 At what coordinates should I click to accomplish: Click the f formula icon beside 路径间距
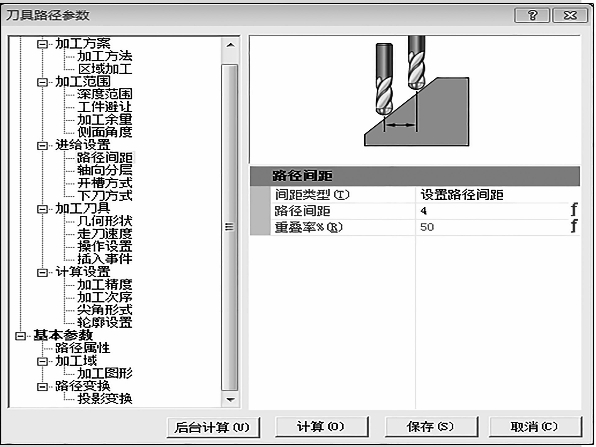pyautogui.click(x=574, y=210)
